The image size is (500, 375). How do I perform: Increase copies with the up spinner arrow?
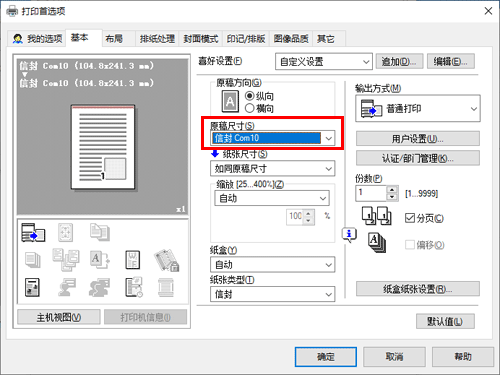coord(392,190)
